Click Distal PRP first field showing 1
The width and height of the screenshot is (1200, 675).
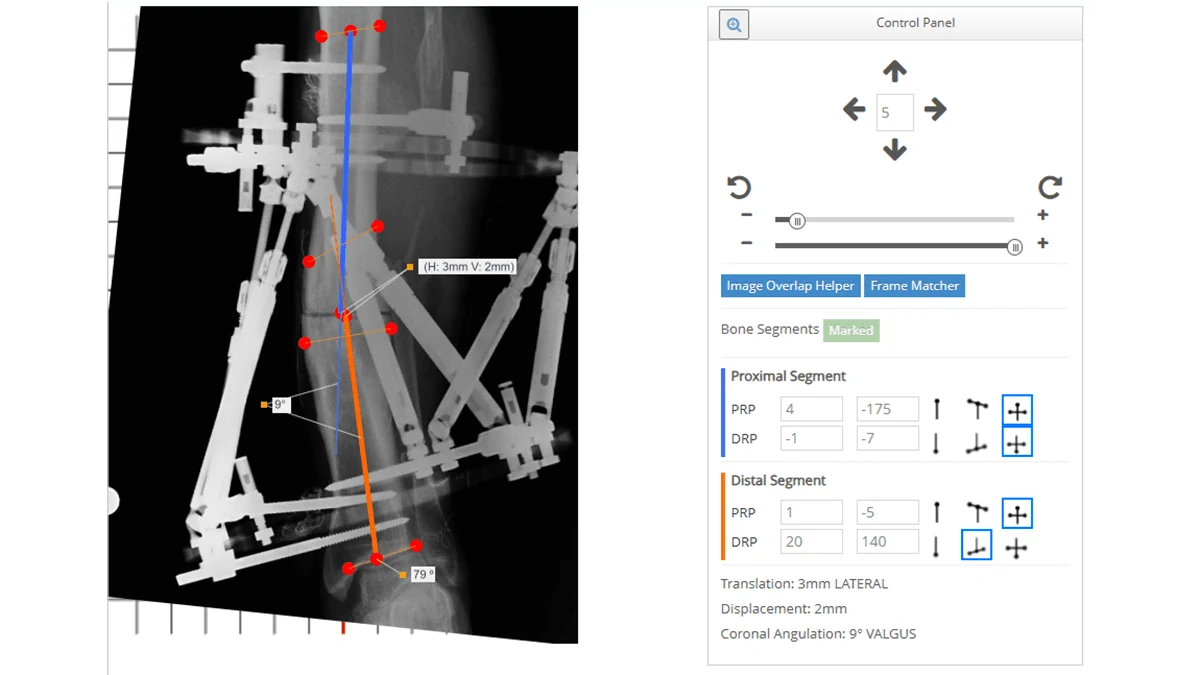pos(812,512)
